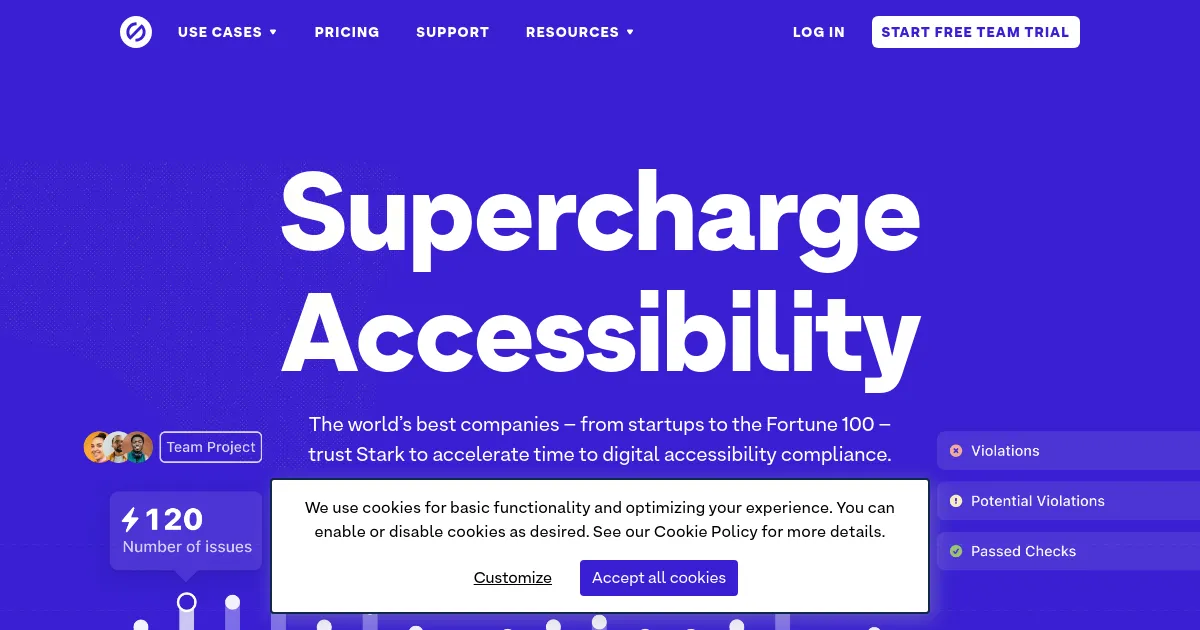1200x630 pixels.
Task: Click the Stark logo icon
Action: pyautogui.click(x=135, y=32)
